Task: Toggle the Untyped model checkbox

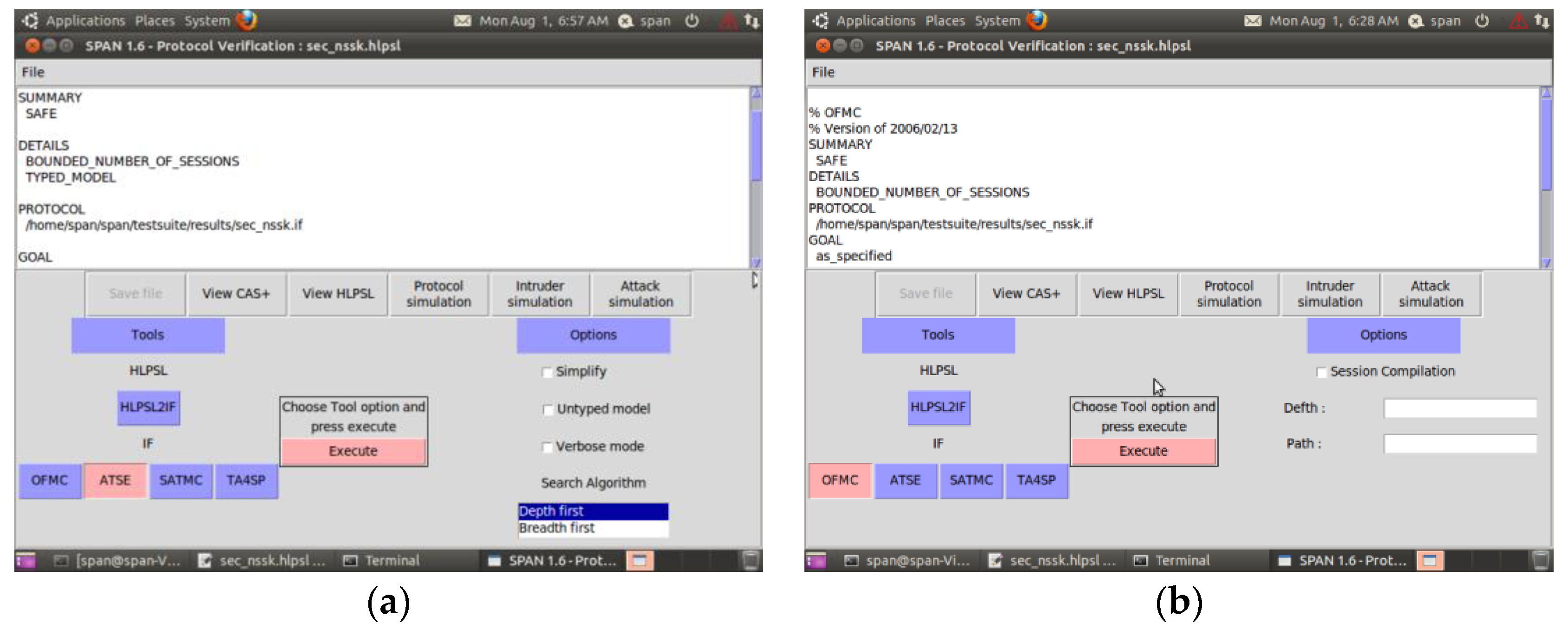Action: [547, 409]
